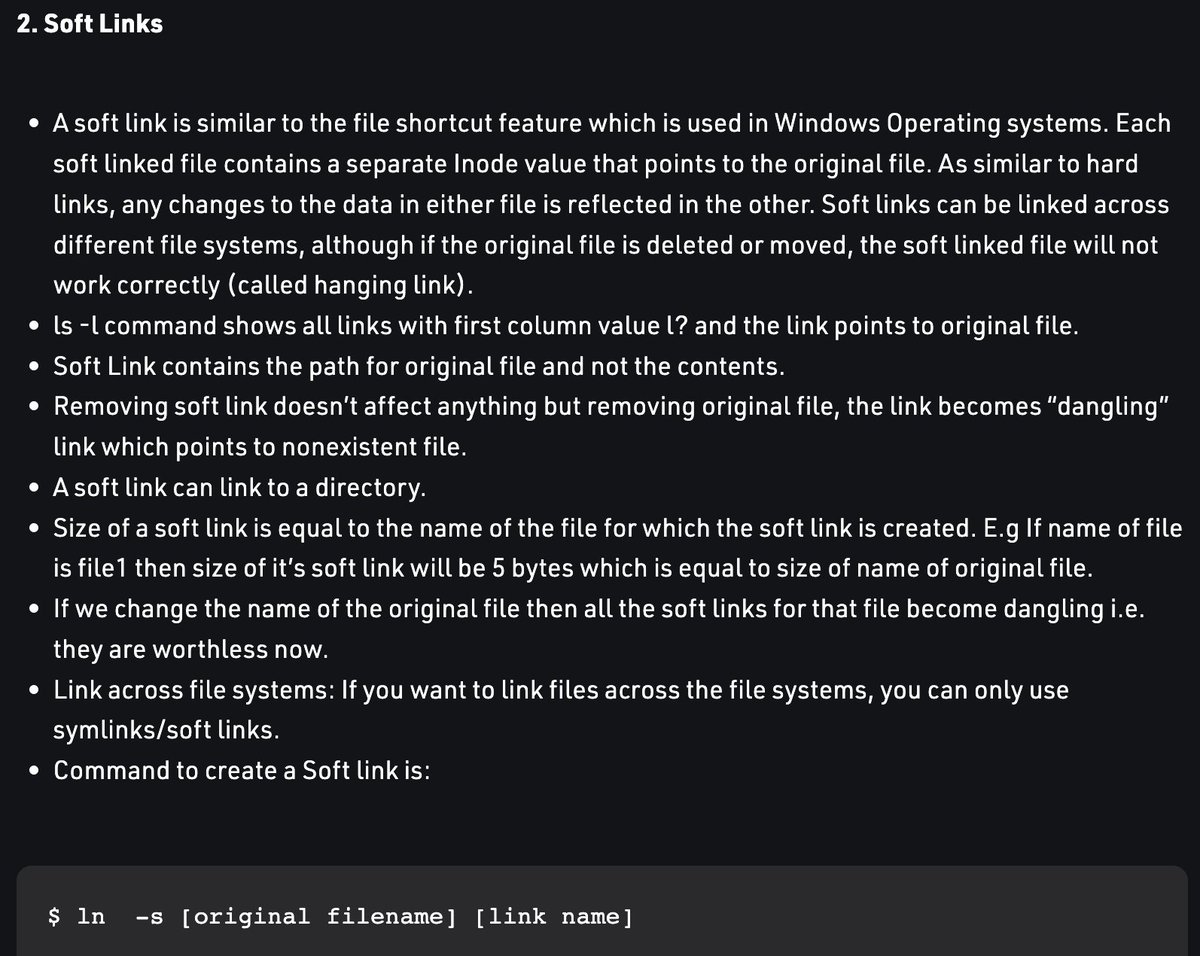Click the "$" prompt symbol in code block
Viewport: 1200px width, 956px height.
click(55, 917)
